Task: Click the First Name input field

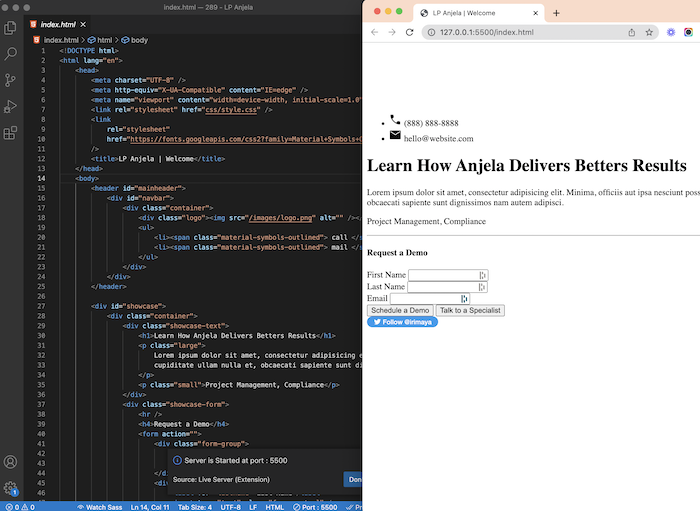Action: [448, 275]
